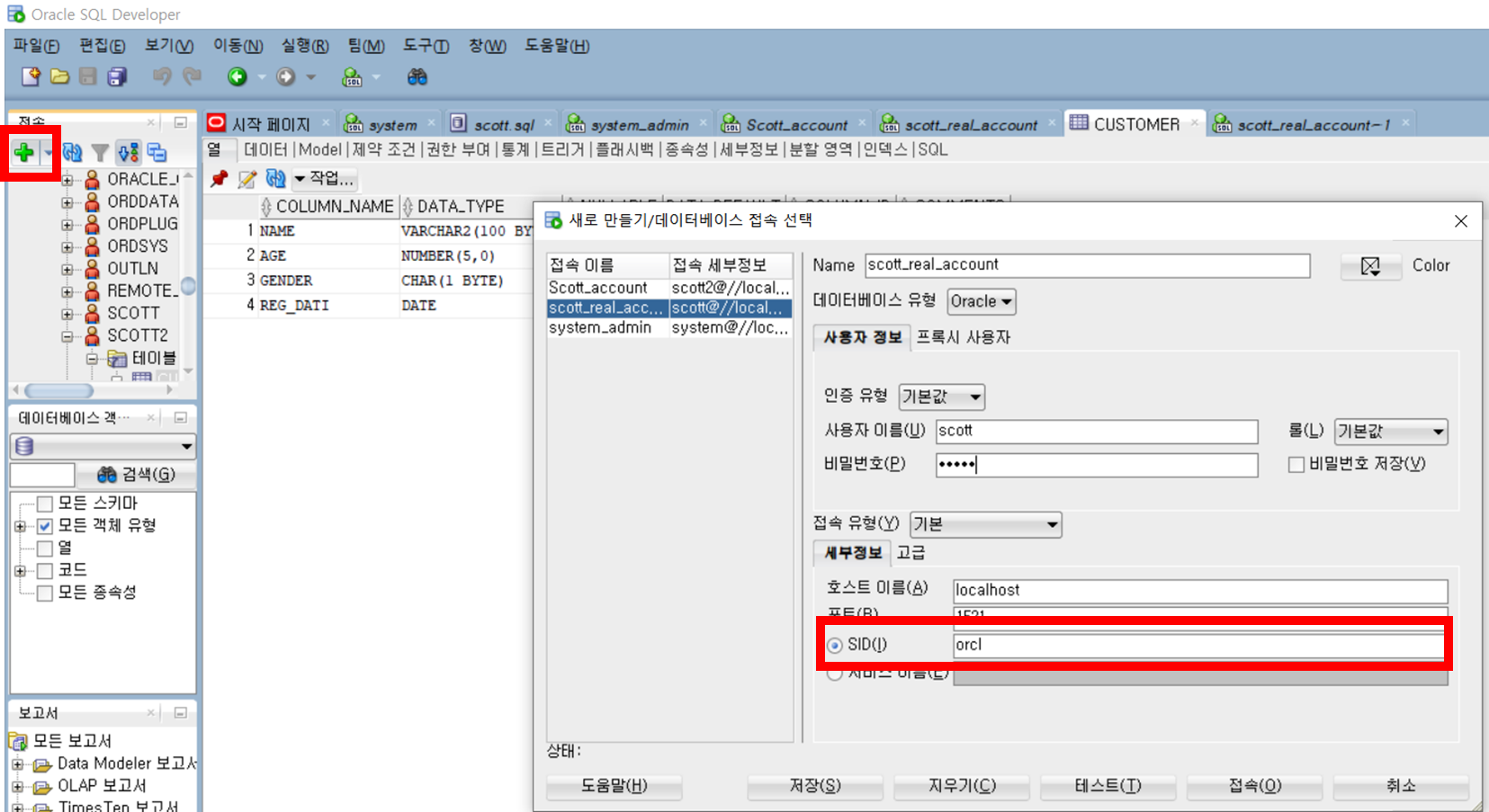Image resolution: width=1489 pixels, height=812 pixels.
Task: Click the Redo arrow toolbar icon
Action: point(192,76)
